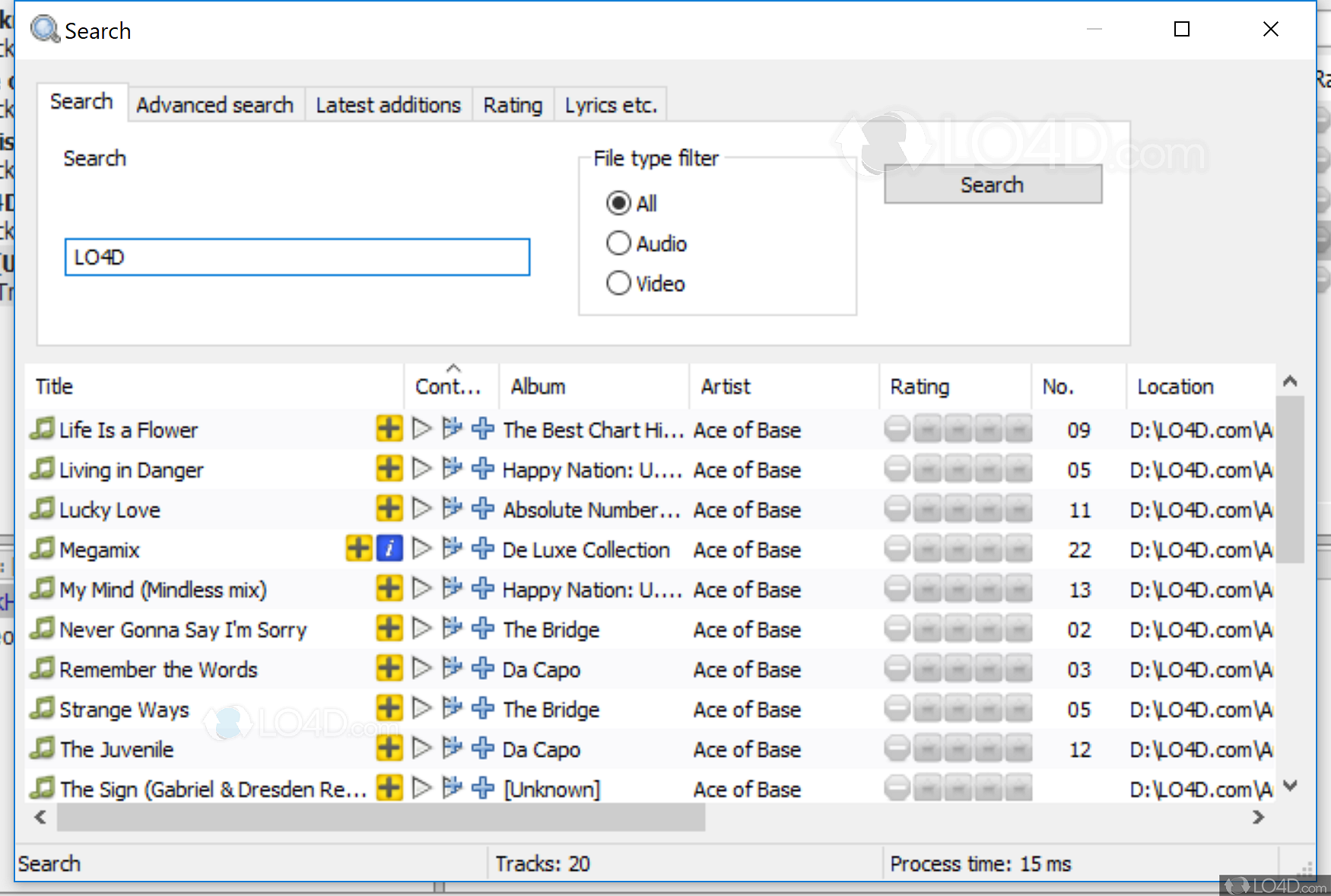This screenshot has width=1331, height=896.
Task: Select the Audio file type filter
Action: coord(618,243)
